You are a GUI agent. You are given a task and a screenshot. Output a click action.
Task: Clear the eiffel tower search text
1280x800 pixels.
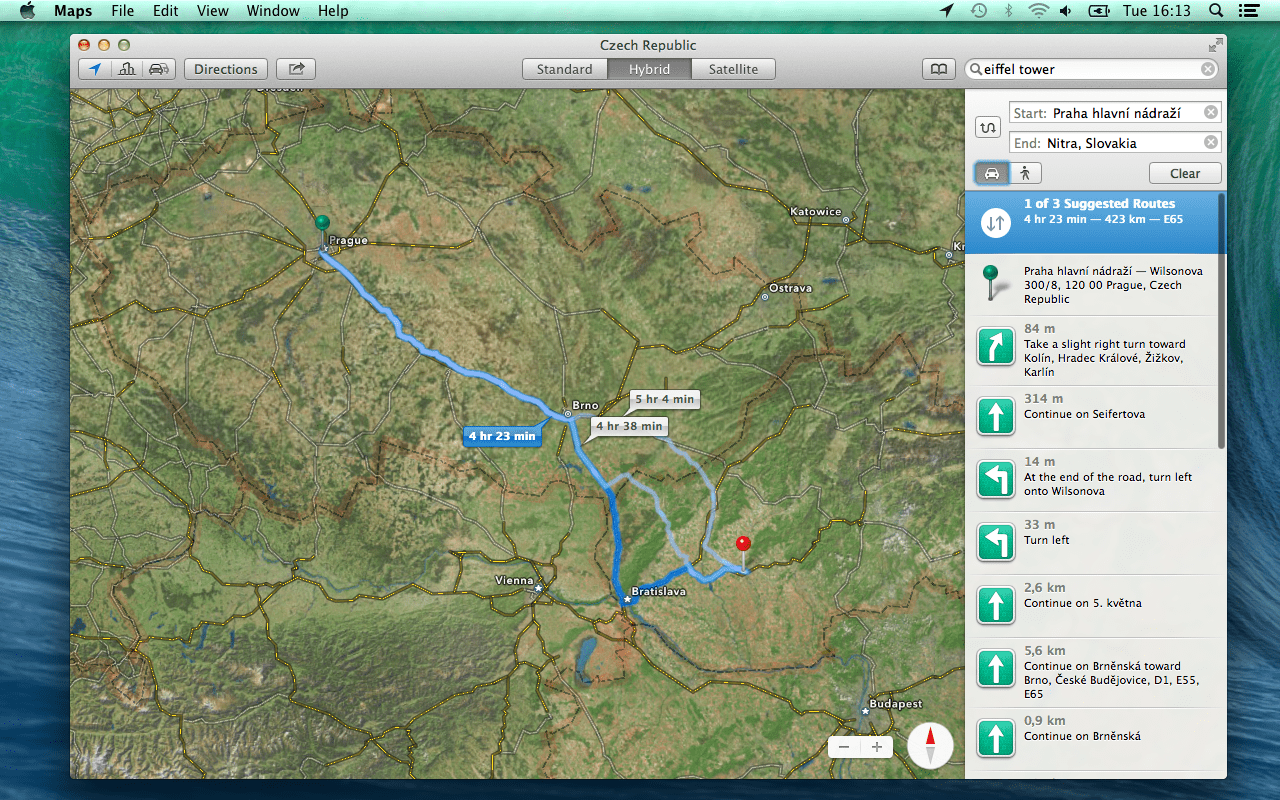[1208, 69]
